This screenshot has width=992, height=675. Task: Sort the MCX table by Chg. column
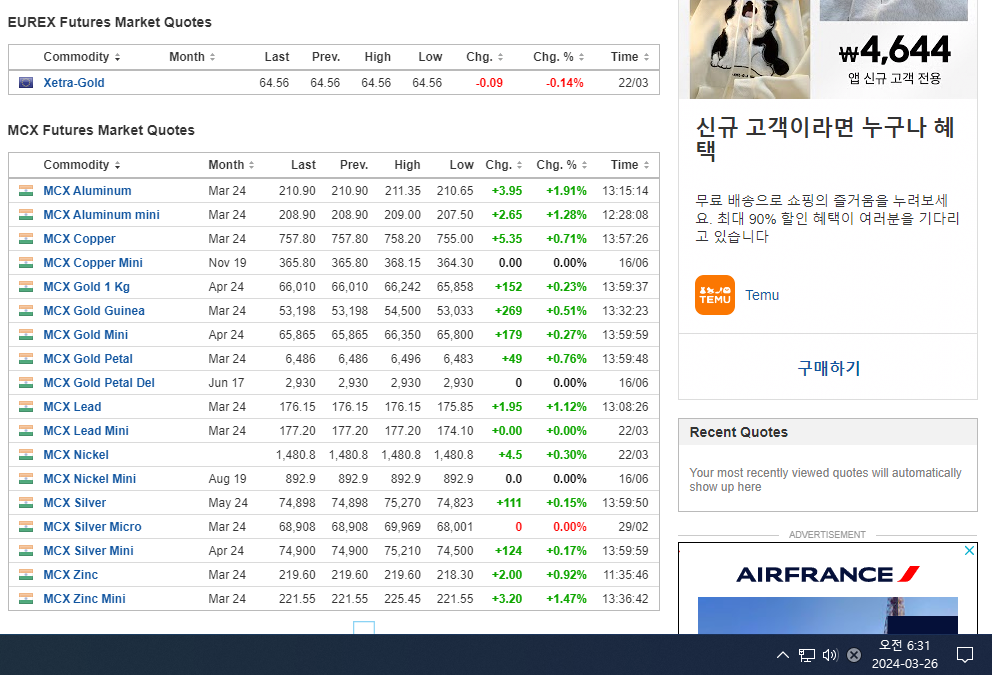pyautogui.click(x=504, y=165)
